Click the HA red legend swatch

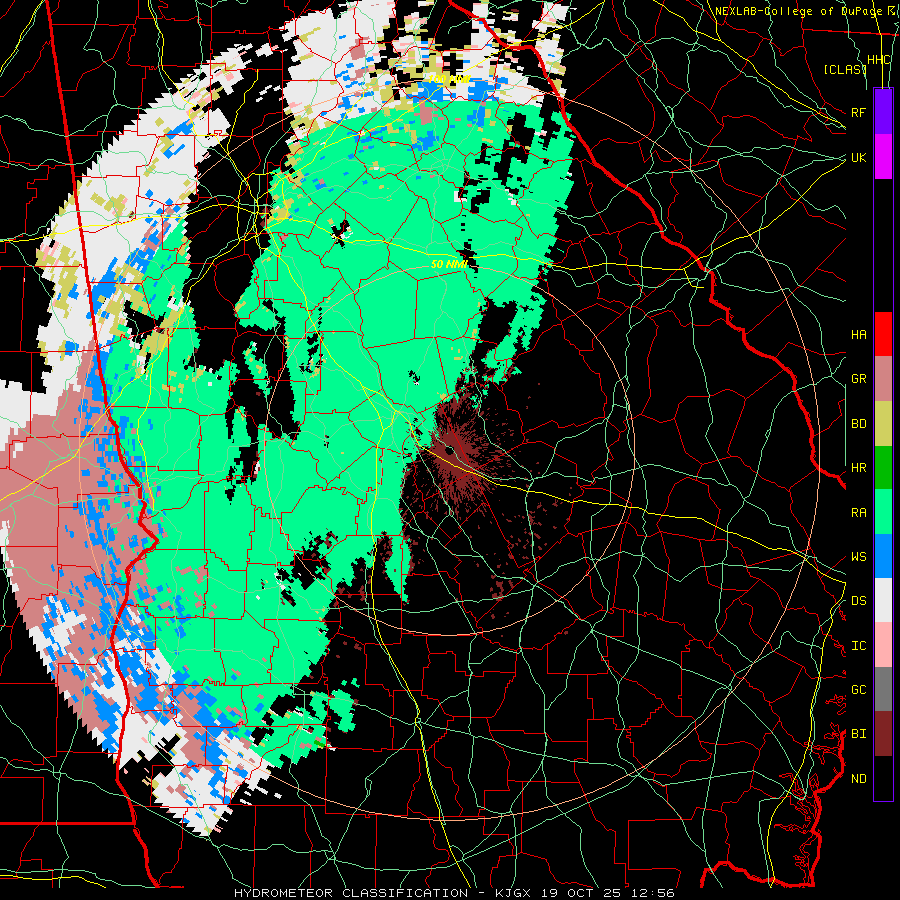tap(883, 334)
